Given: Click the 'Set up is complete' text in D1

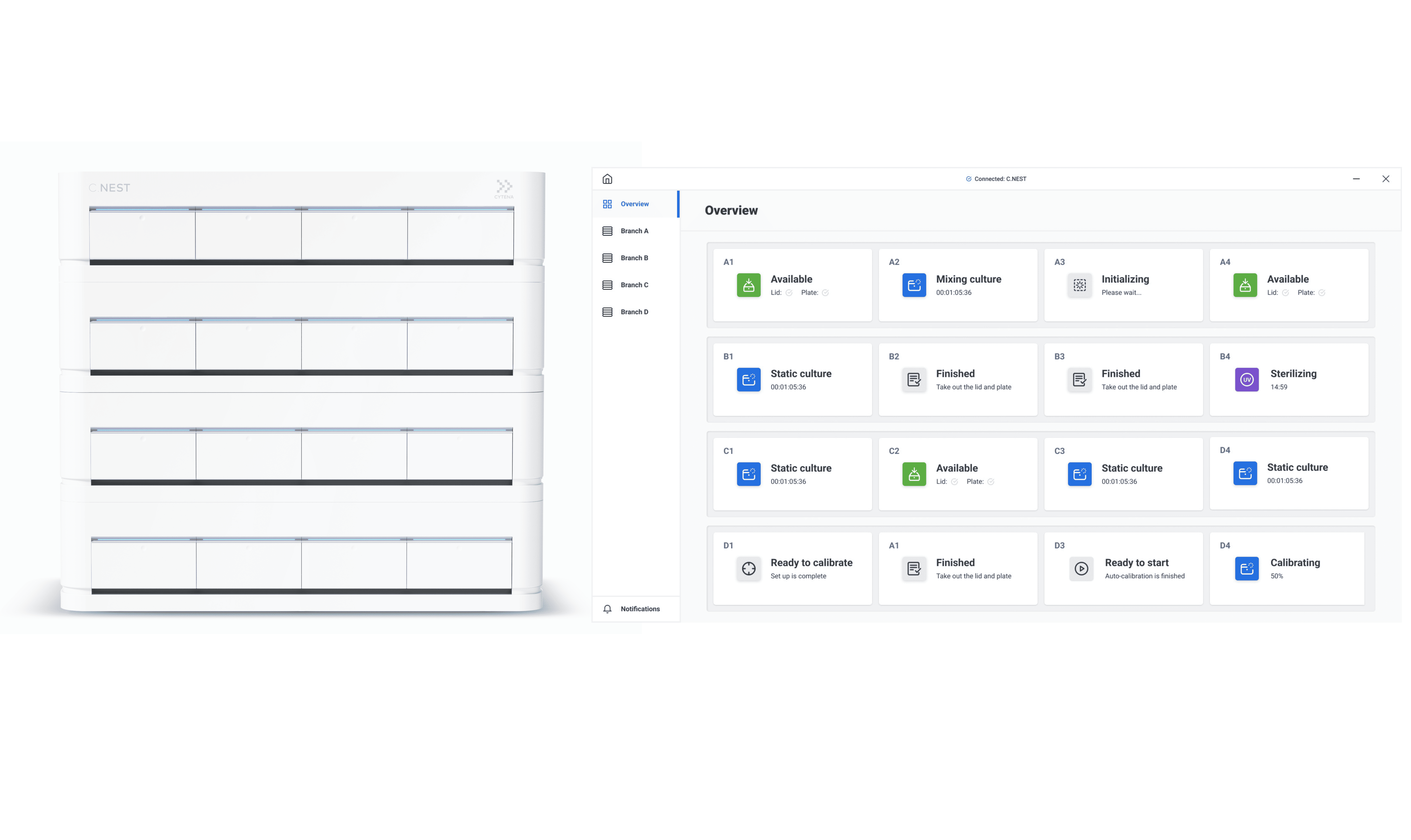Looking at the screenshot, I should pyautogui.click(x=798, y=576).
